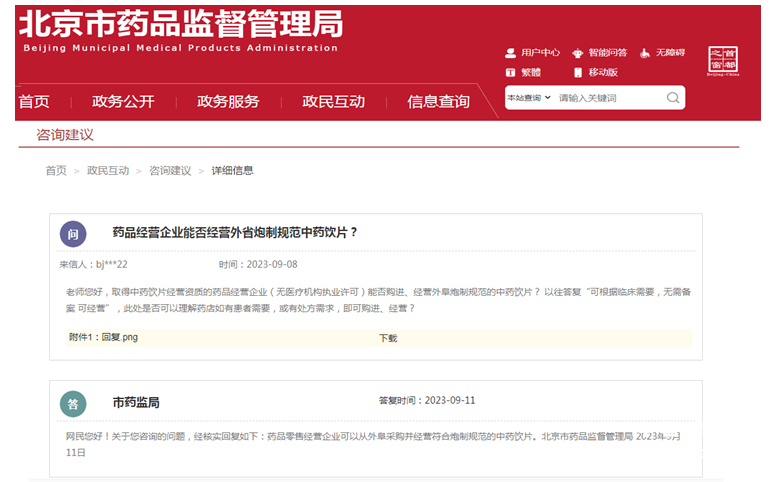Click the 无障碍 text link
Image resolution: width=781 pixels, height=482 pixels.
click(670, 53)
